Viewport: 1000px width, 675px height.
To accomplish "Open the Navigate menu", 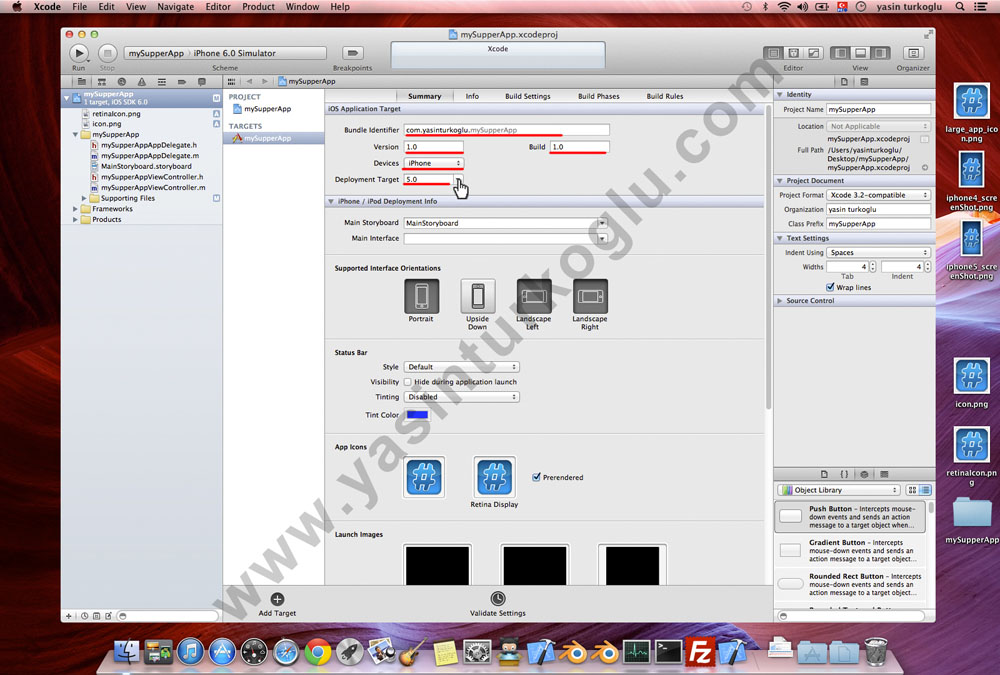I will pyautogui.click(x=175, y=7).
